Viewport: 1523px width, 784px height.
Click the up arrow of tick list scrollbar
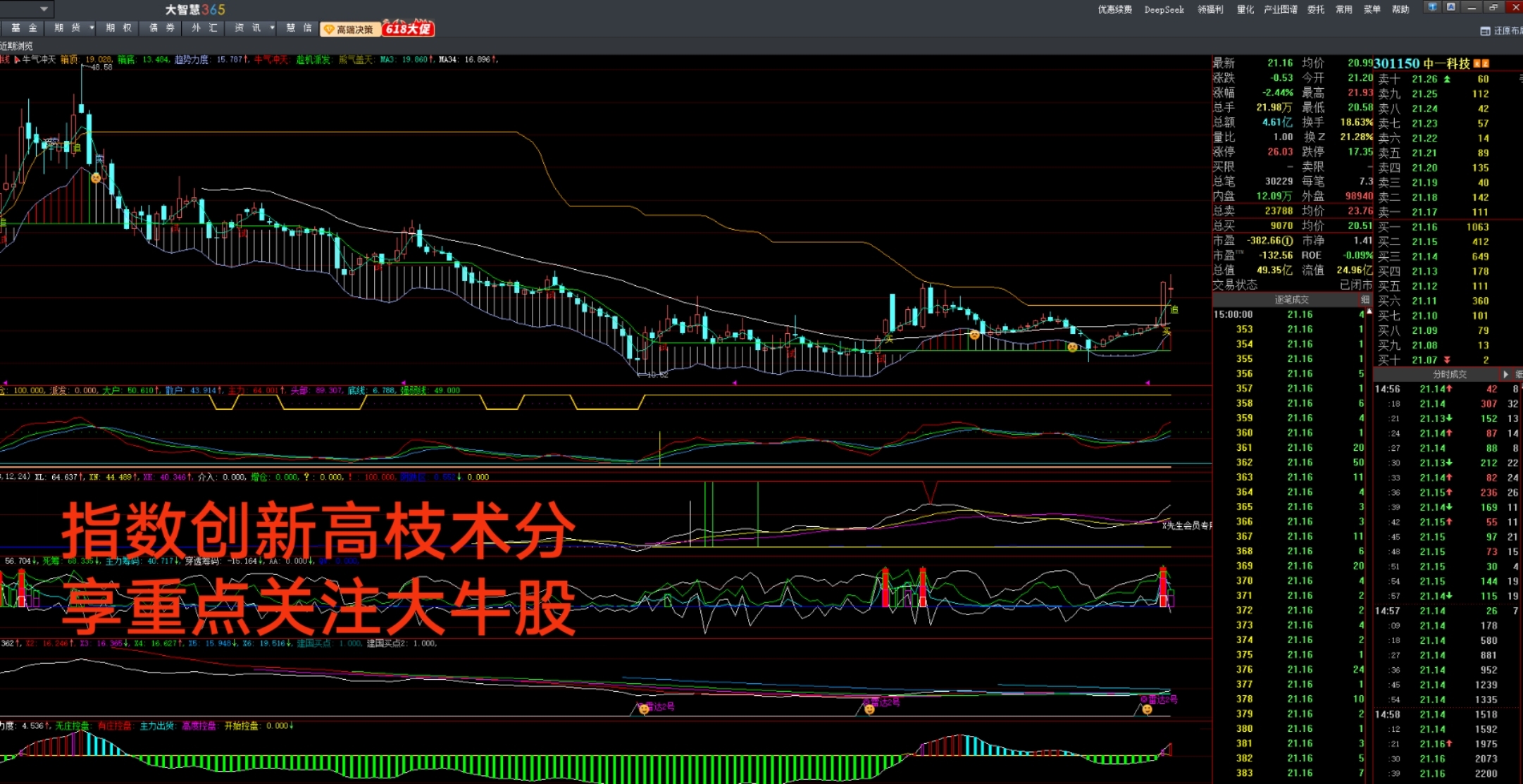coord(1369,312)
